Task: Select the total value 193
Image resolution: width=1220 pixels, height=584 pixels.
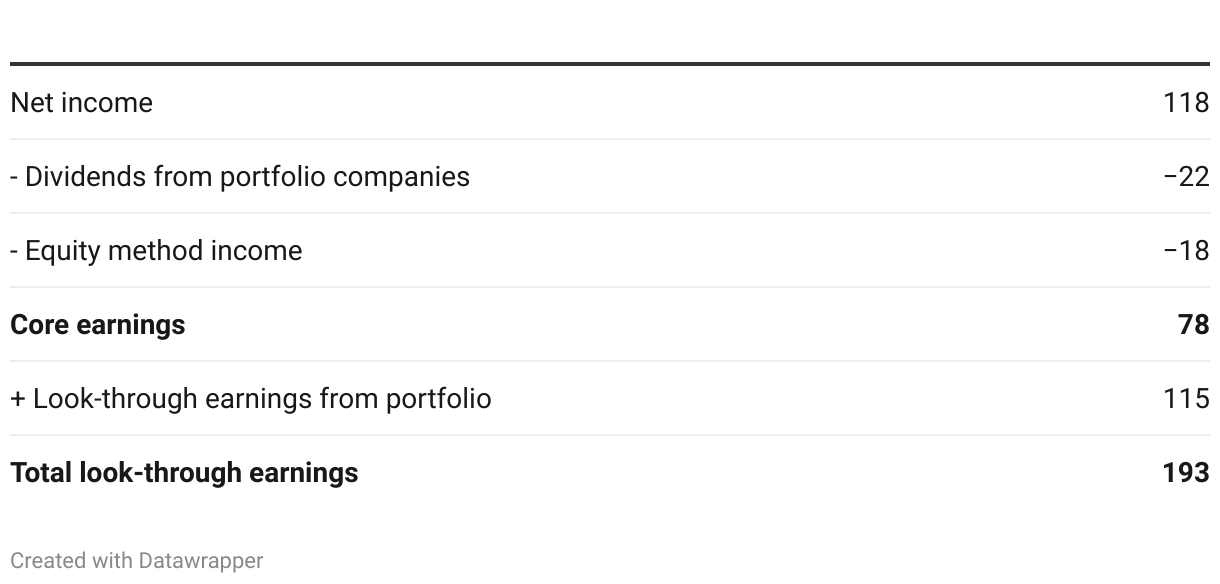Action: 1186,473
